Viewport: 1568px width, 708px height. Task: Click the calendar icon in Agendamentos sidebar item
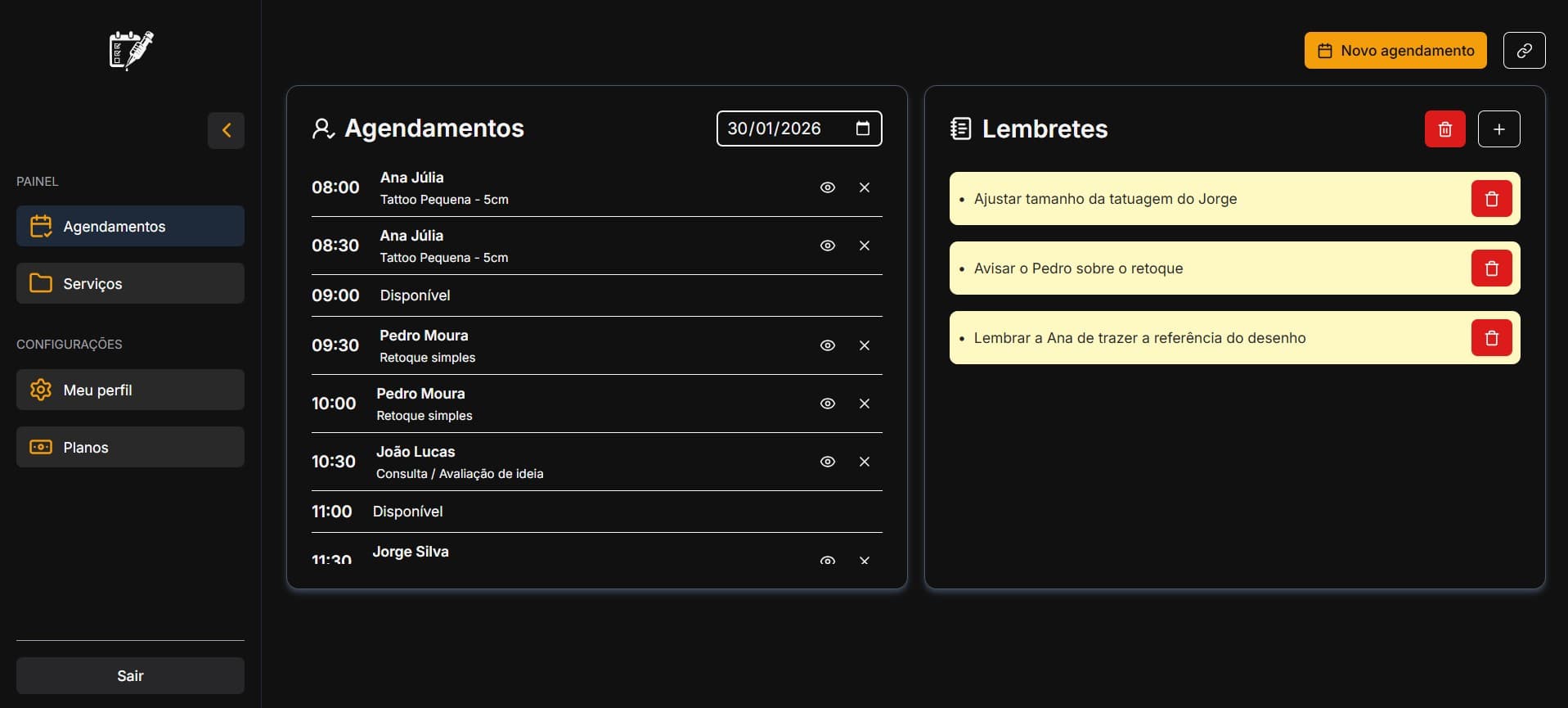41,226
